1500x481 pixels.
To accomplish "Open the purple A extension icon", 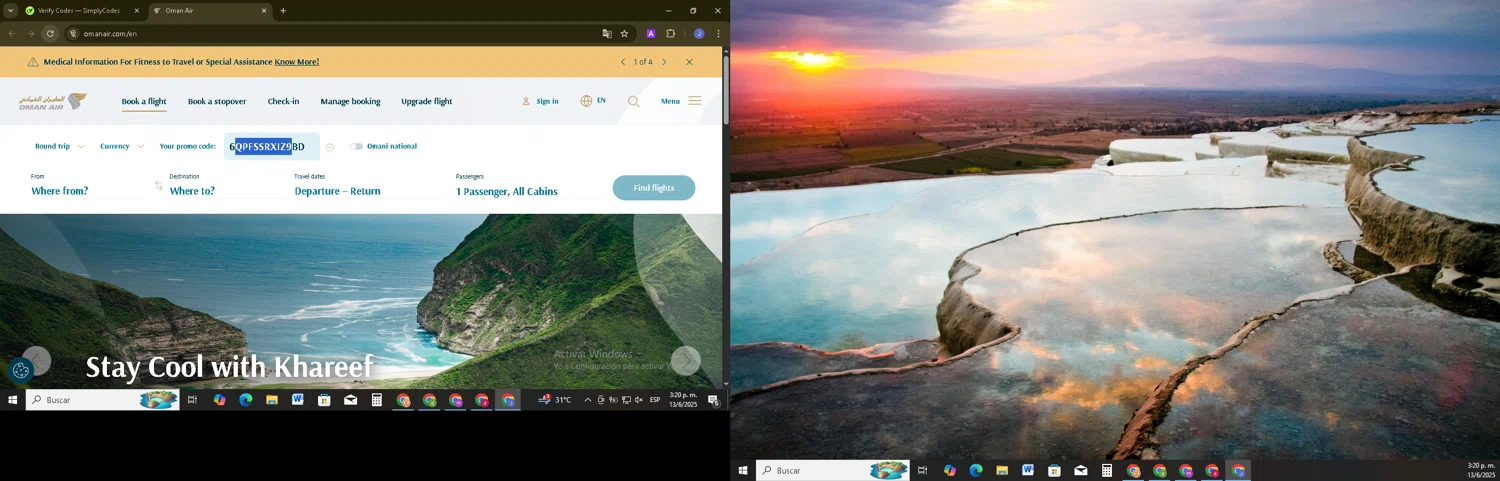I will [650, 33].
